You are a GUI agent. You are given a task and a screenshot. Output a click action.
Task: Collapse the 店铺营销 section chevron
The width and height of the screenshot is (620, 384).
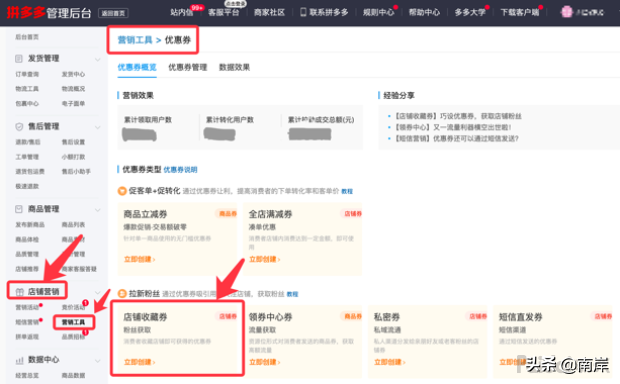98,292
